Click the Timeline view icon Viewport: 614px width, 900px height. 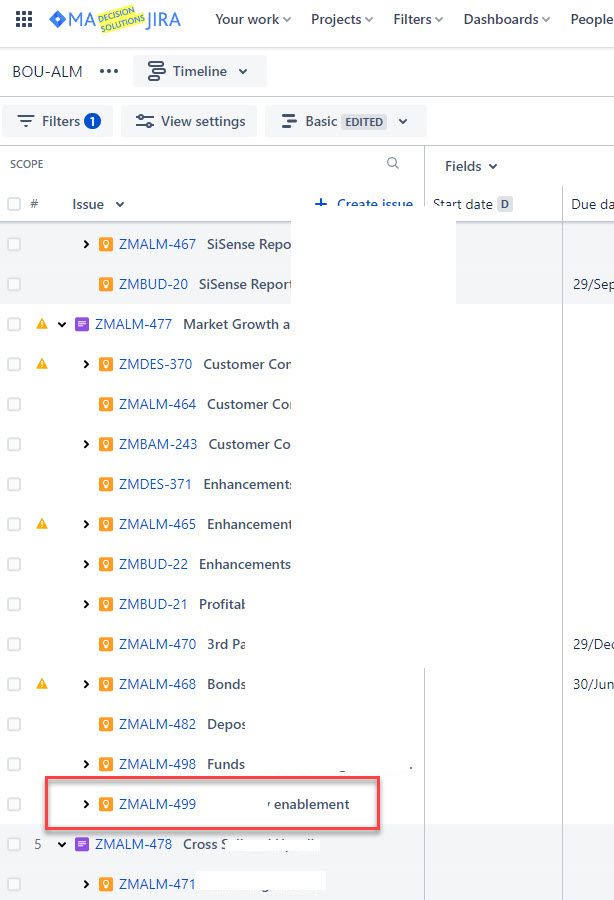coord(156,71)
